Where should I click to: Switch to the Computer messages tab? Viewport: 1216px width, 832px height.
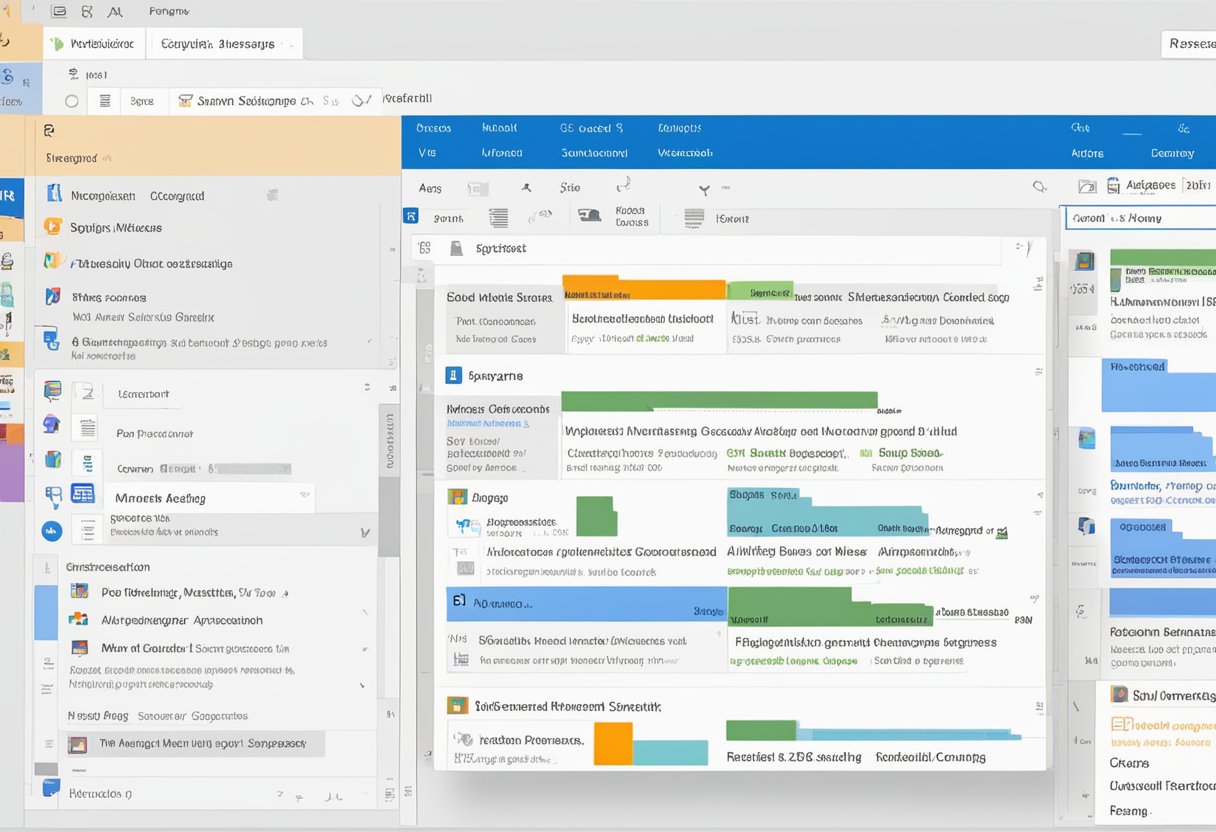(x=225, y=43)
